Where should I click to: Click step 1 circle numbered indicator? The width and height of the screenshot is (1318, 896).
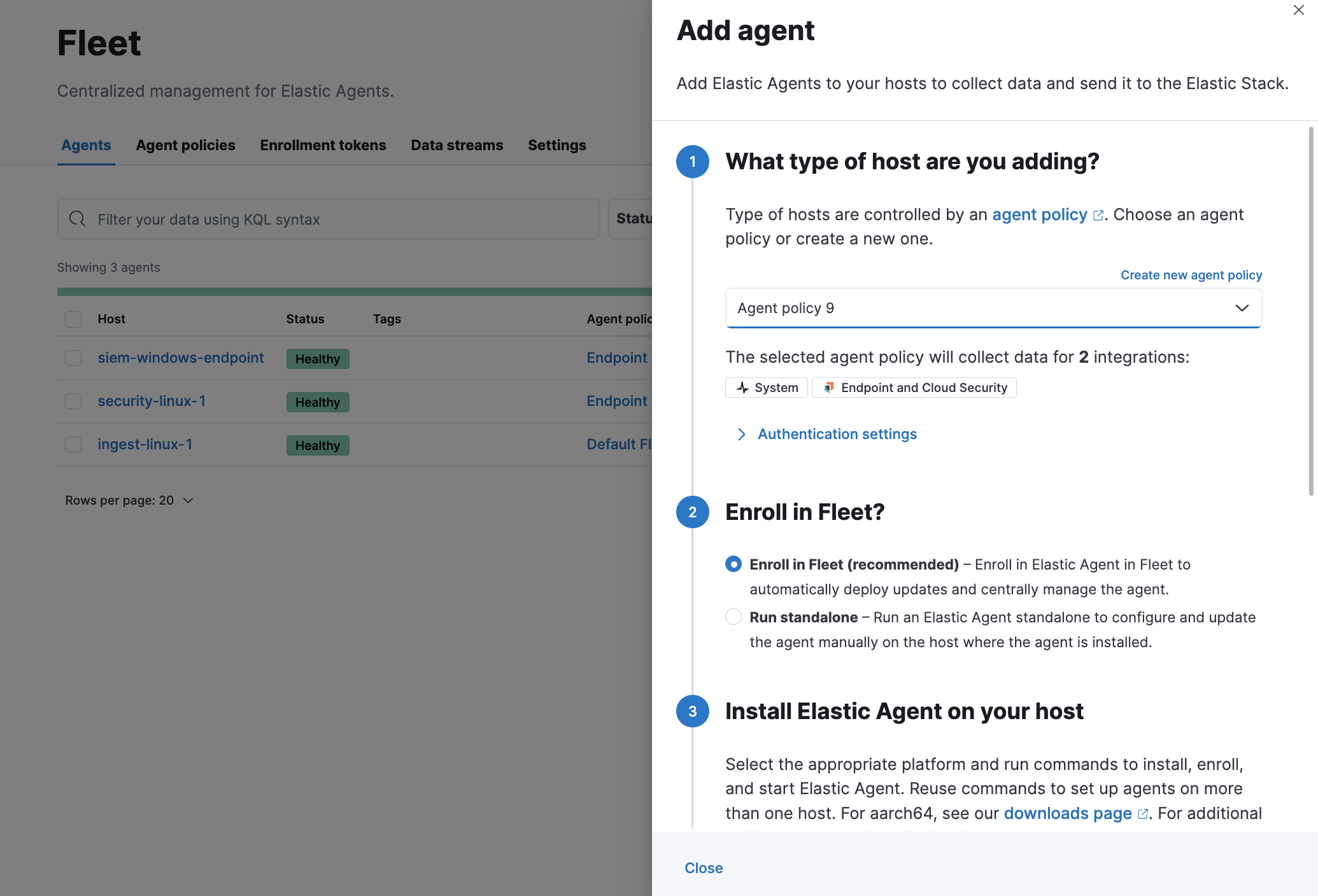692,162
